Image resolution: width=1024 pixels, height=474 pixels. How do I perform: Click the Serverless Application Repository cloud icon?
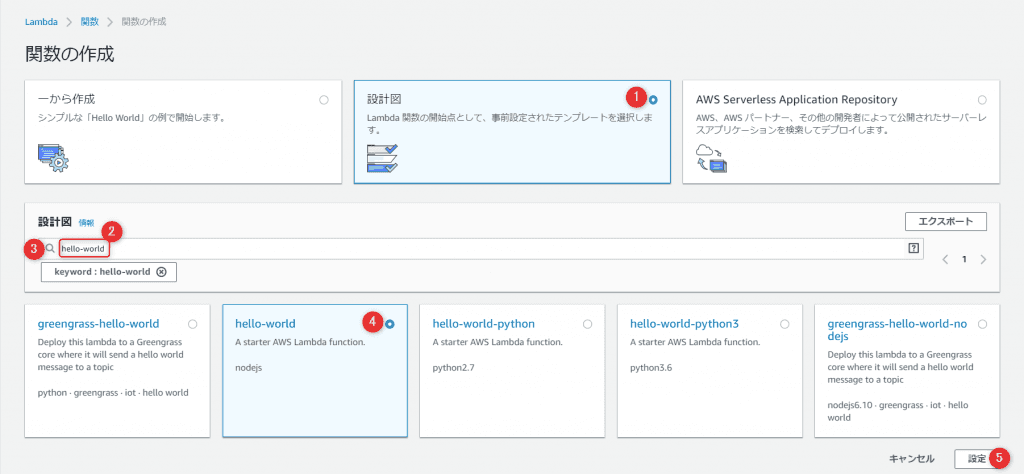pos(711,157)
